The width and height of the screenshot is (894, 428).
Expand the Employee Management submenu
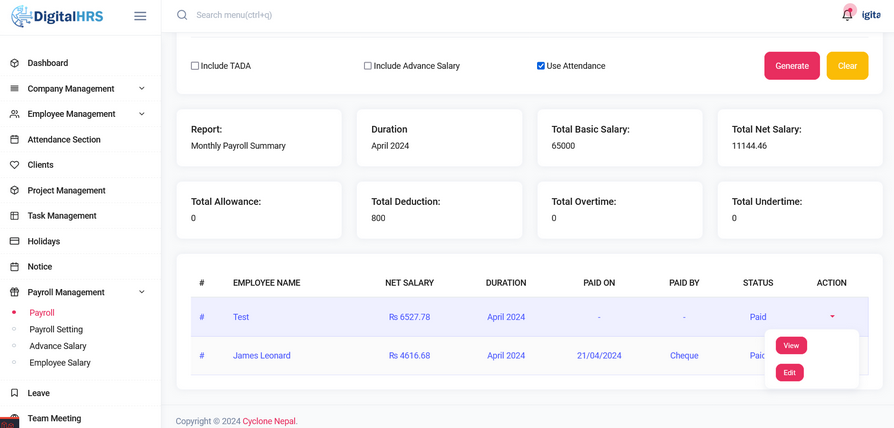pyautogui.click(x=142, y=114)
